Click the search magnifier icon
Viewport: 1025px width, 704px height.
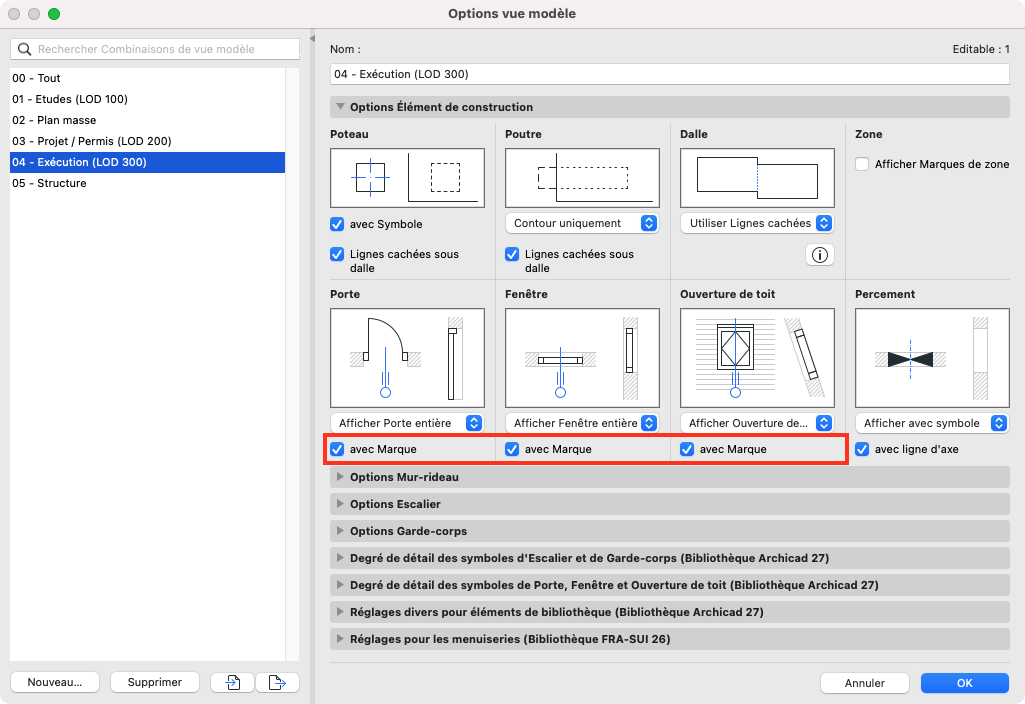click(25, 49)
